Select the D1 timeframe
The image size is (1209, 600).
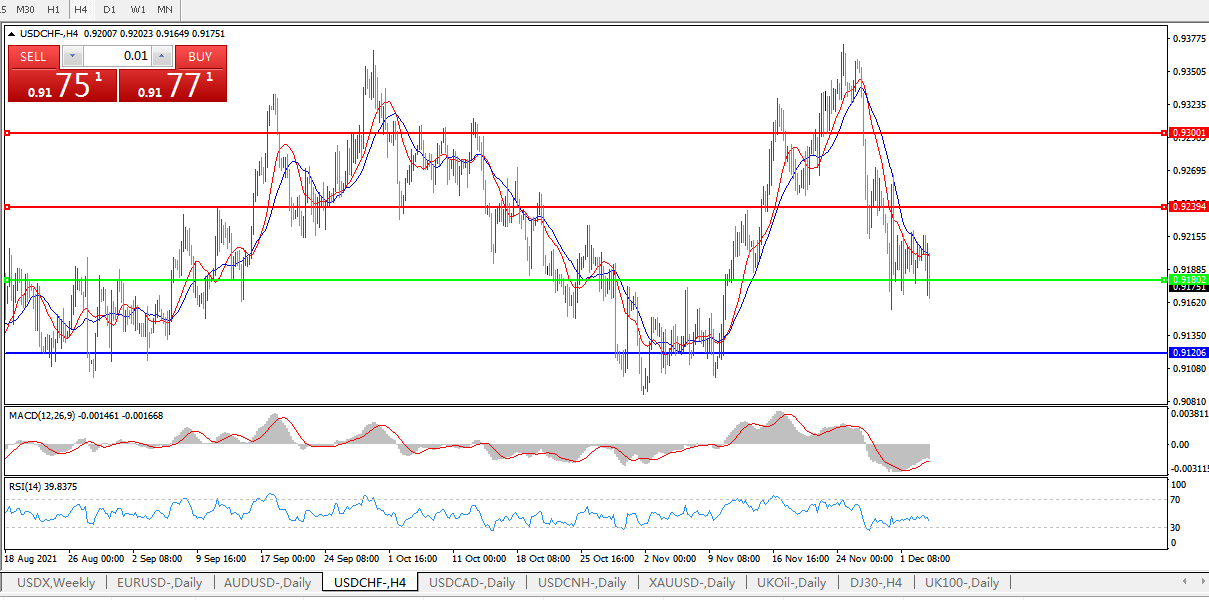point(109,9)
